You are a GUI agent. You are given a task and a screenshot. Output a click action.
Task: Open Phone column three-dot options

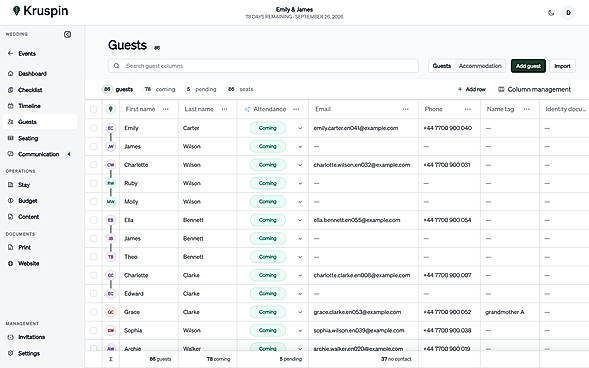(468, 109)
